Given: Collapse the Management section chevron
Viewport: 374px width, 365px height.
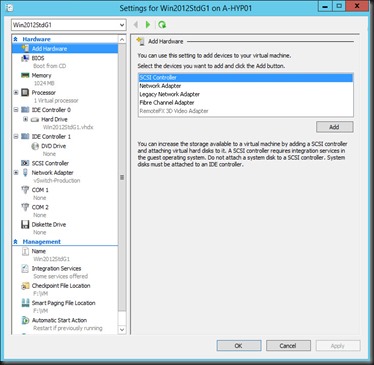Looking at the screenshot, I should (15, 242).
